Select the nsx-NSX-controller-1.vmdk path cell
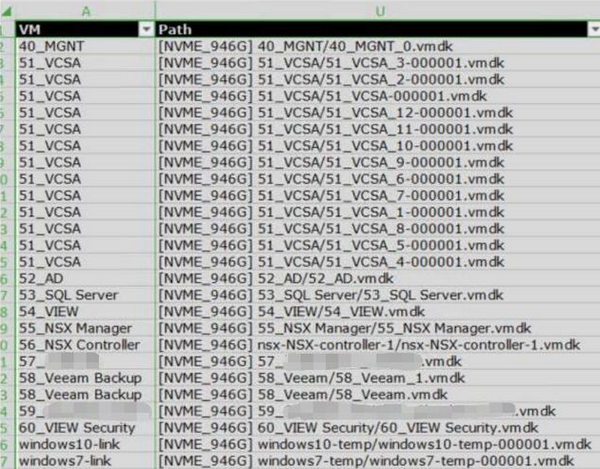The width and height of the screenshot is (600, 469). pos(378,345)
